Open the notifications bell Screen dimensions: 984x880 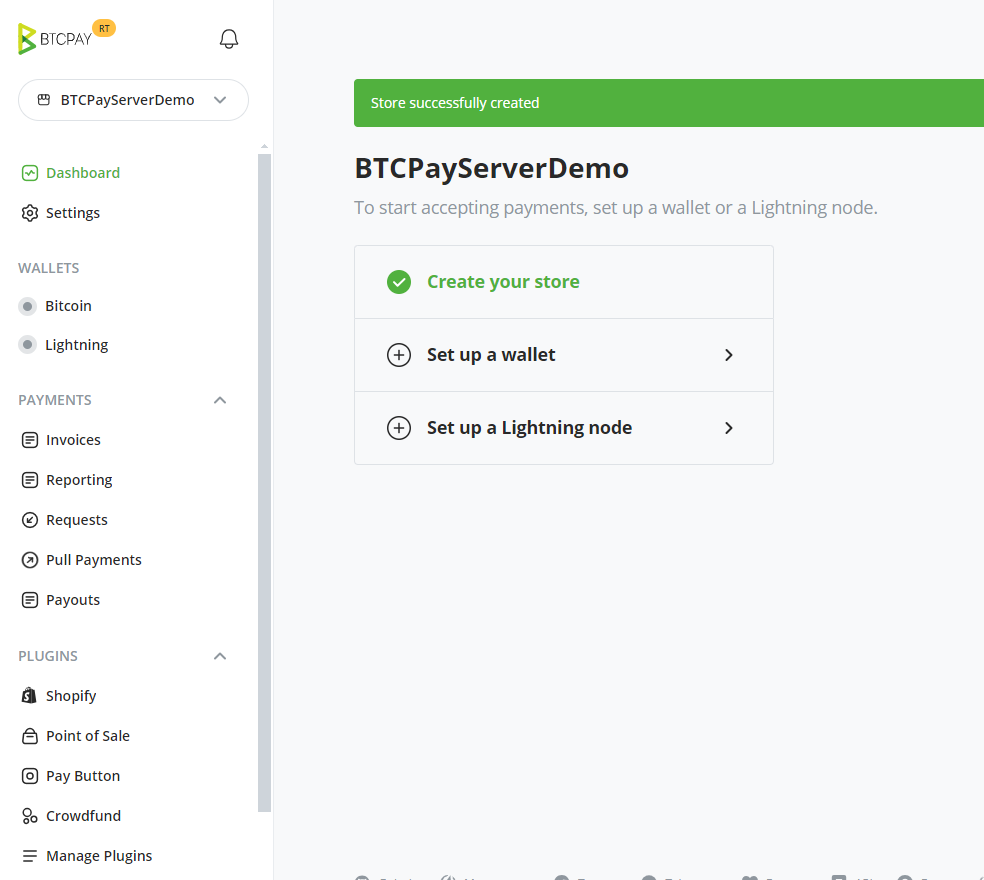229,39
